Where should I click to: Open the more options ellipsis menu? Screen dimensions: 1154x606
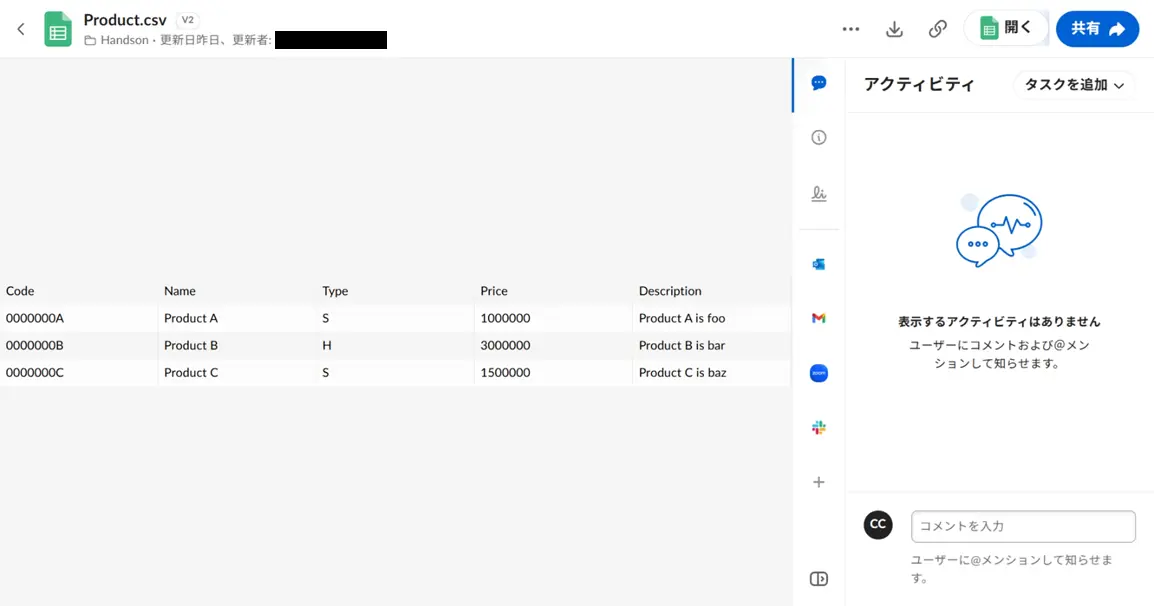pyautogui.click(x=851, y=29)
